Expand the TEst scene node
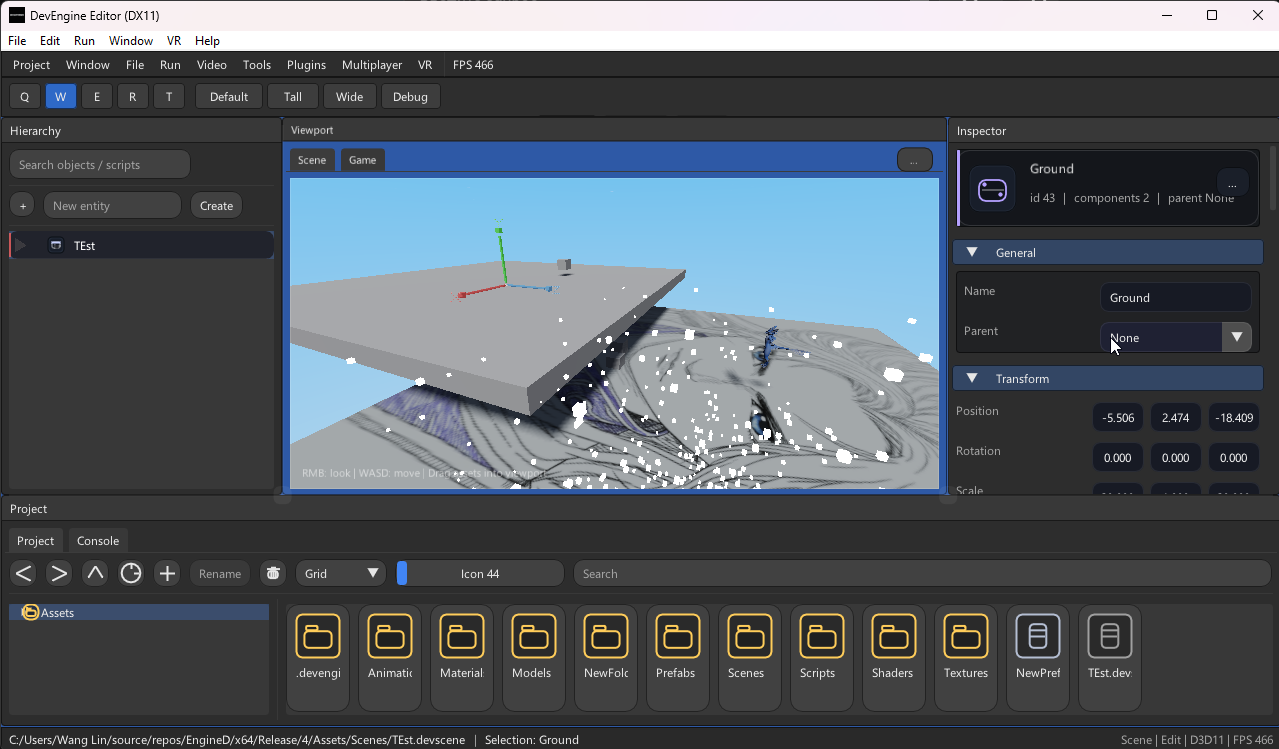 tap(20, 245)
